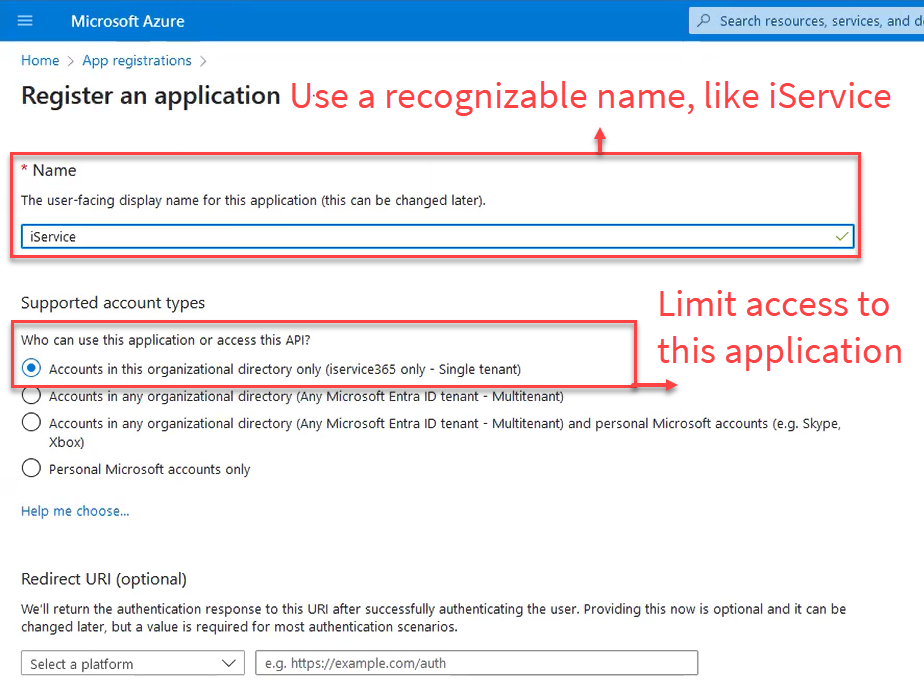Image resolution: width=924 pixels, height=692 pixels.
Task: Focus the Search resources search box
Action: (x=807, y=21)
